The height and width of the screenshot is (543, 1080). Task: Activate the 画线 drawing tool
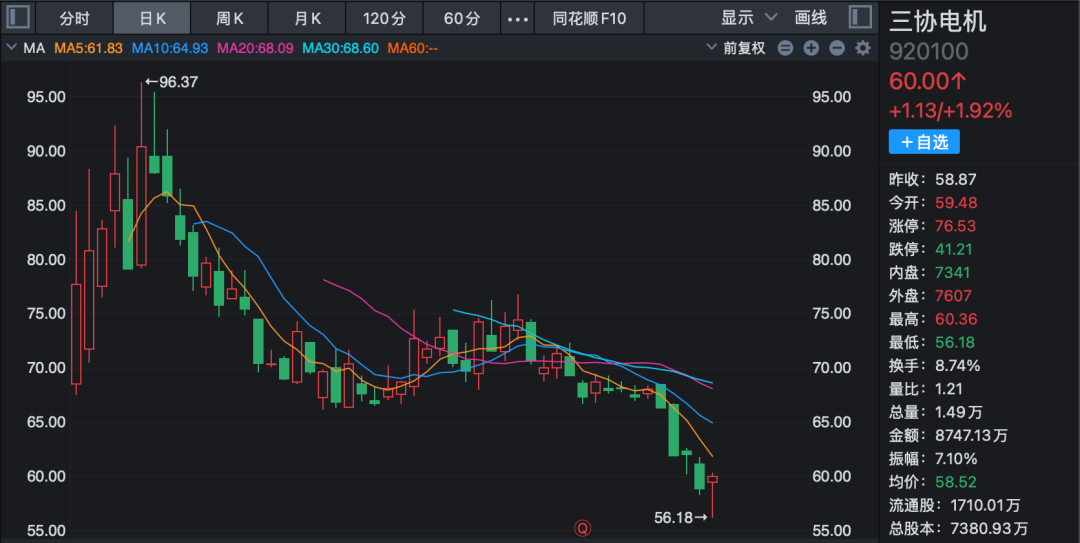(810, 18)
